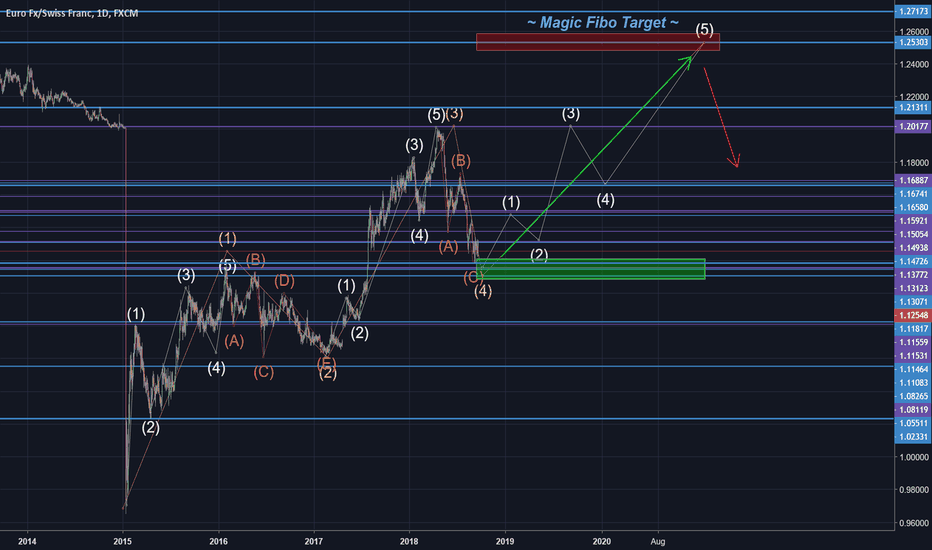
Task: Click the Aug label on time axis
Action: pos(658,542)
